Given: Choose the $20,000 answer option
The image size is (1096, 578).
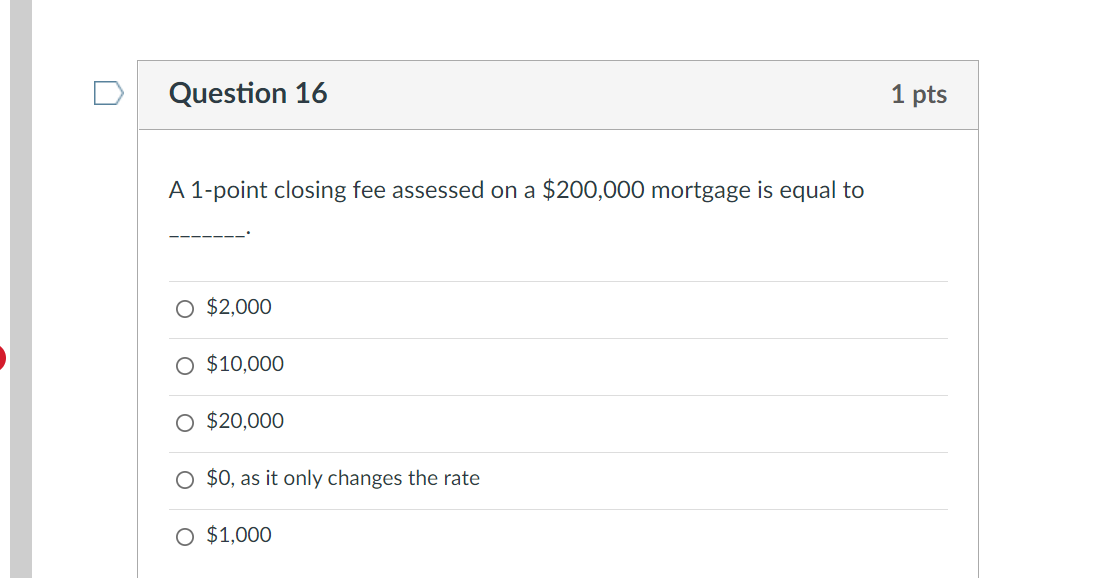Looking at the screenshot, I should click(x=184, y=423).
